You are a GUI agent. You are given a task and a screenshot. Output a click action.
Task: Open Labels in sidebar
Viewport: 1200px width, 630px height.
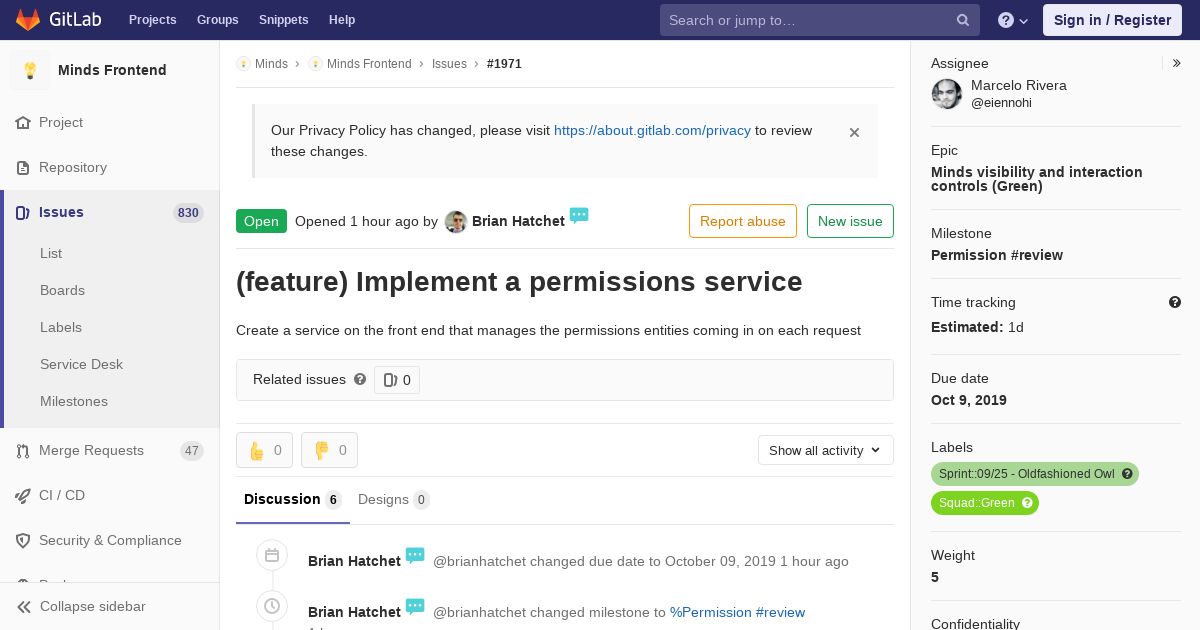[61, 327]
